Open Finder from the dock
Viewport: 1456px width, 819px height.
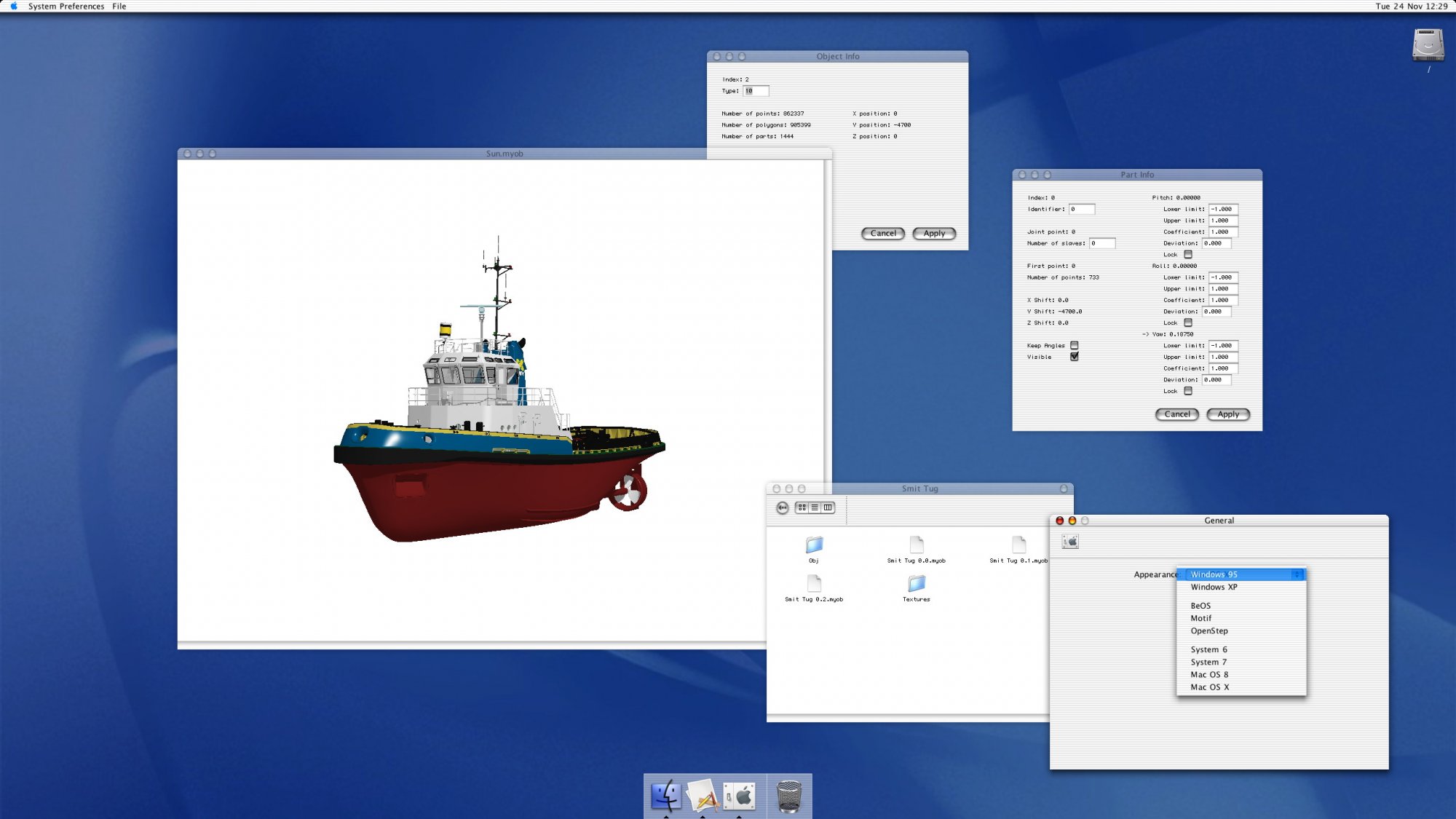pyautogui.click(x=665, y=796)
